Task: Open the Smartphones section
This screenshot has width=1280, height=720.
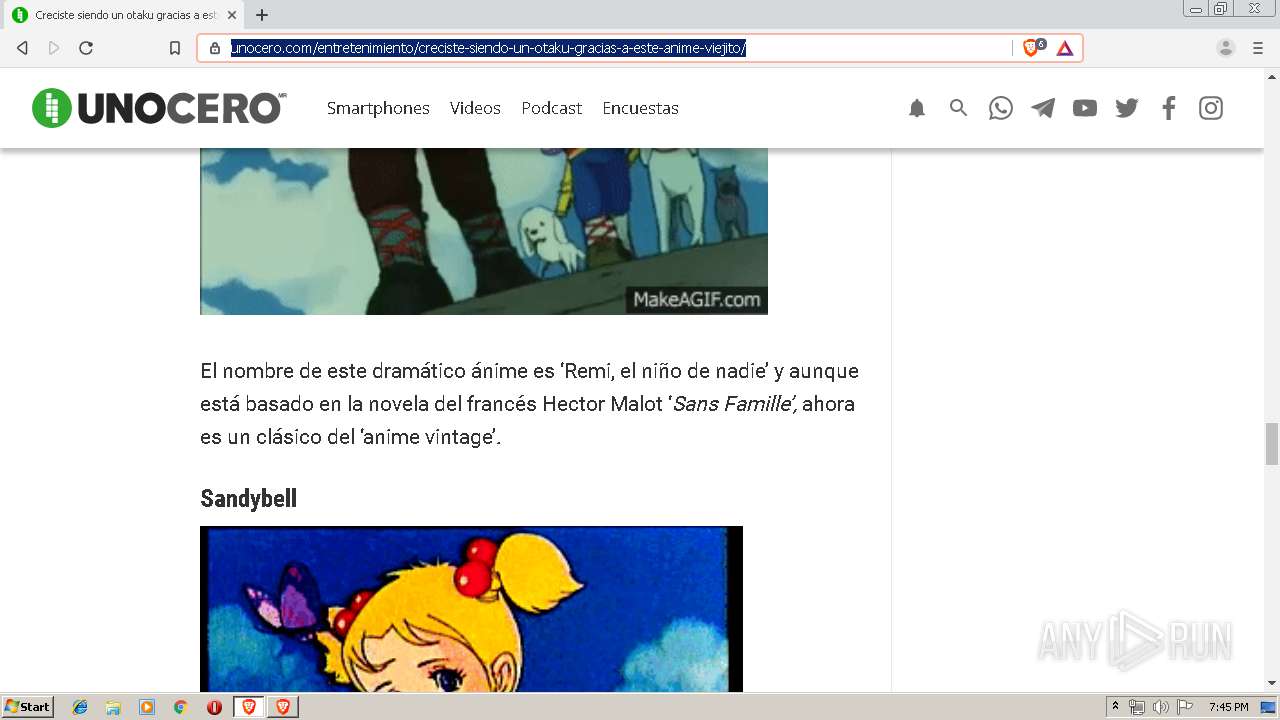Action: point(378,108)
